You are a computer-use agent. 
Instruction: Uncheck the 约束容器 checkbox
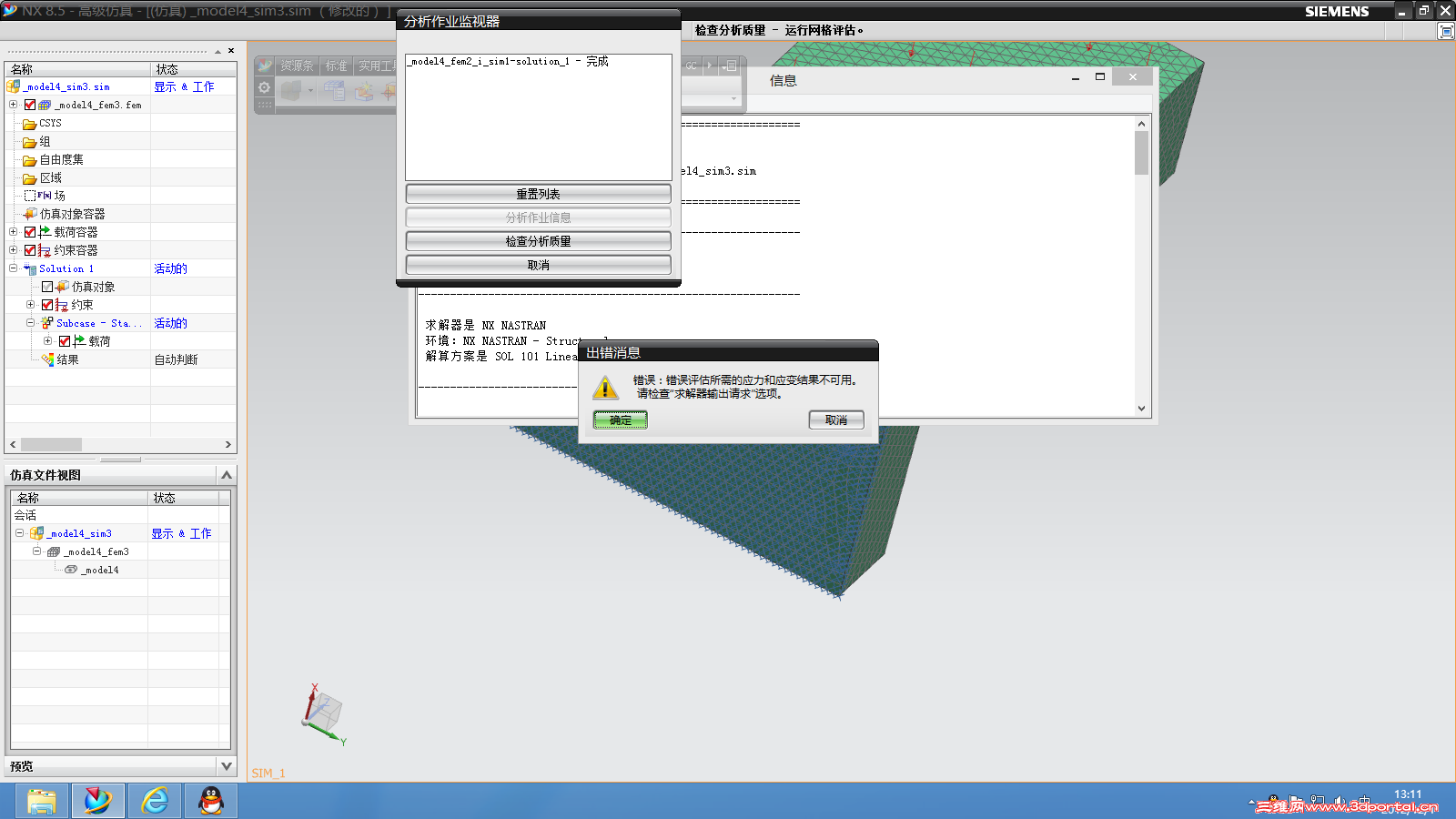click(30, 250)
